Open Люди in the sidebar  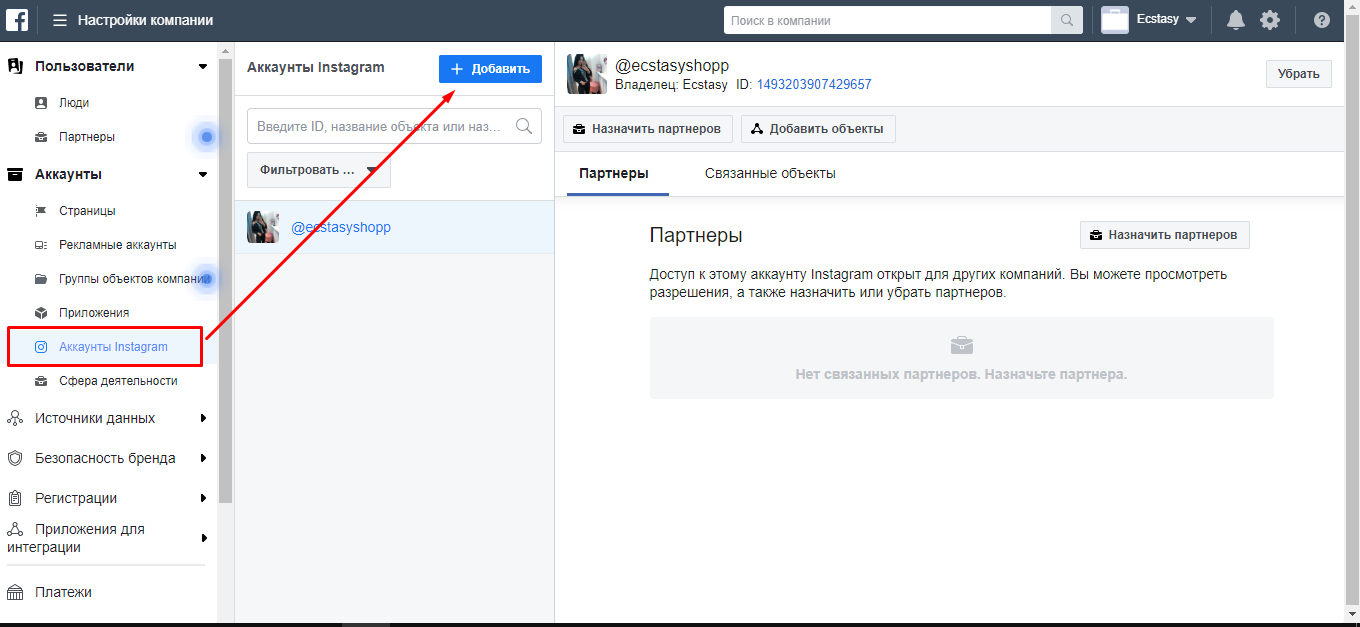pyautogui.click(x=74, y=102)
